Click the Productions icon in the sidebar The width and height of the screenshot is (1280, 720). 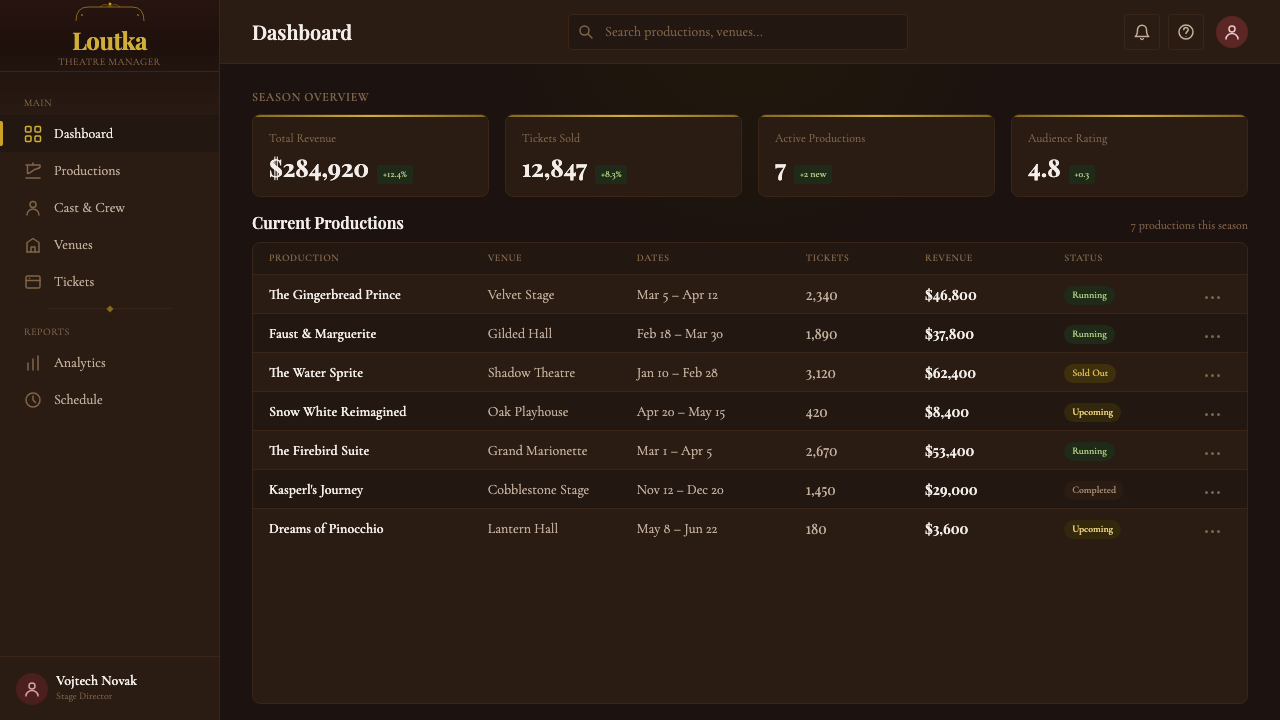(x=33, y=171)
